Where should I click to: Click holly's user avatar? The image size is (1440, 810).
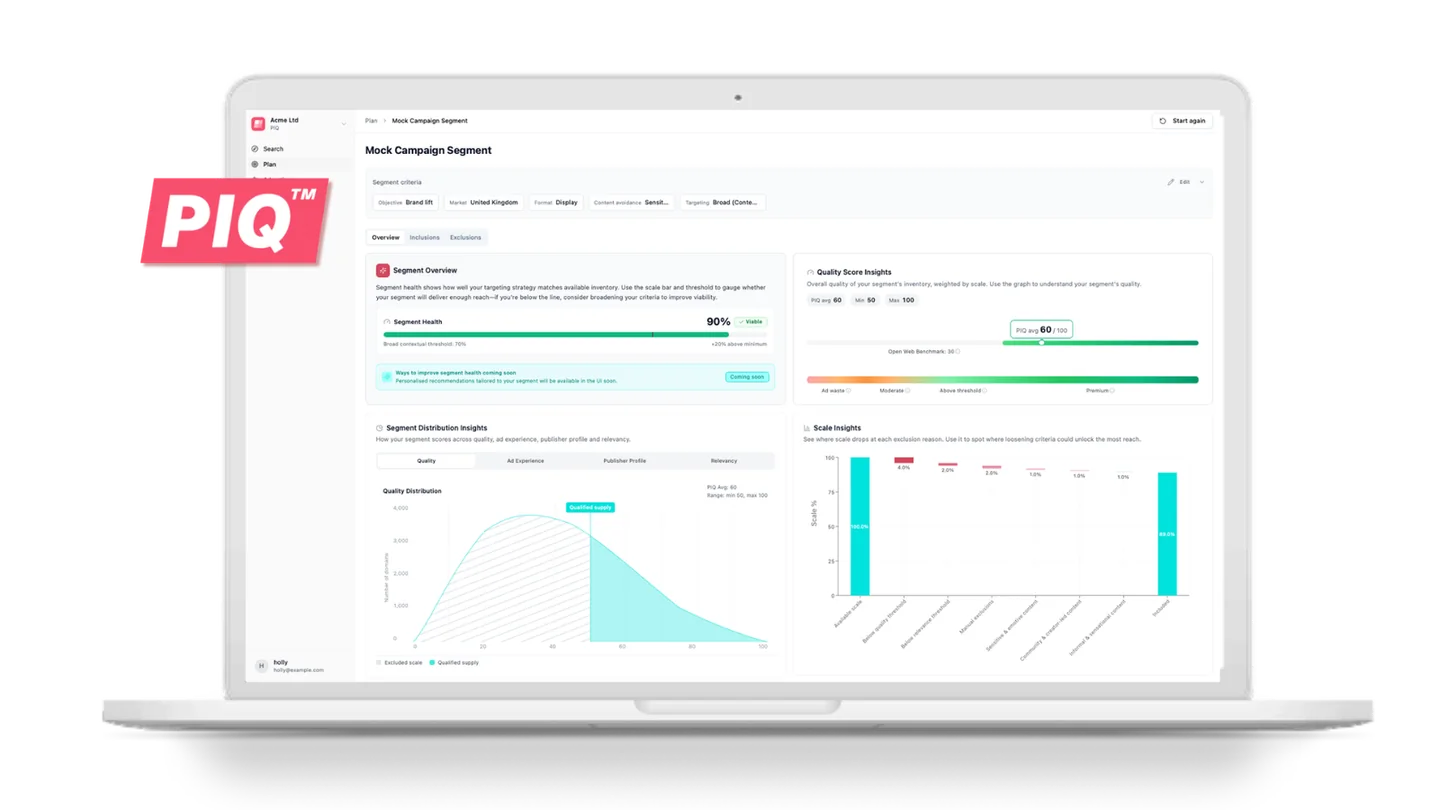(261, 666)
